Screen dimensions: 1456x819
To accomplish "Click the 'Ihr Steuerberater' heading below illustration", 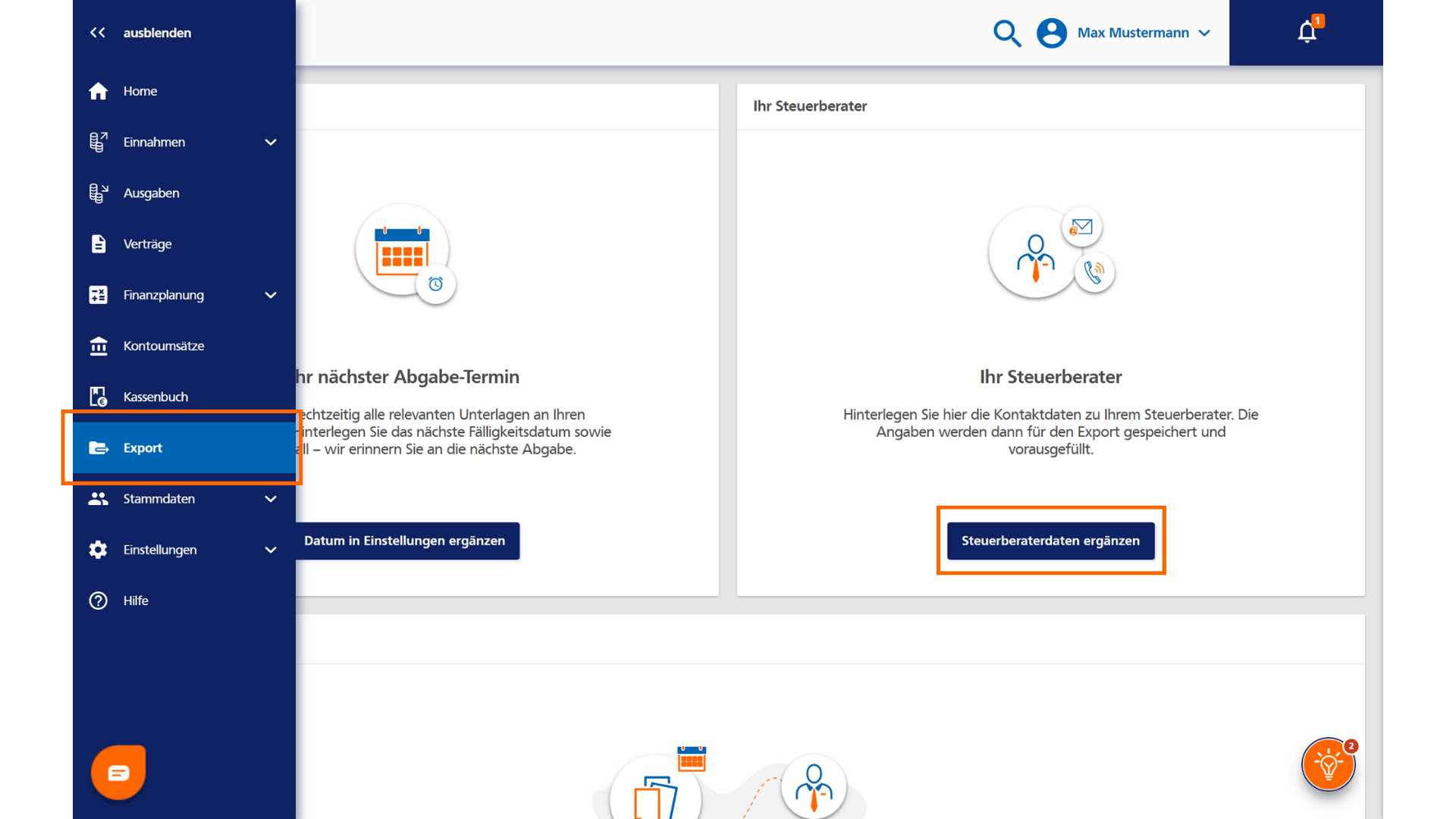I will click(1050, 377).
